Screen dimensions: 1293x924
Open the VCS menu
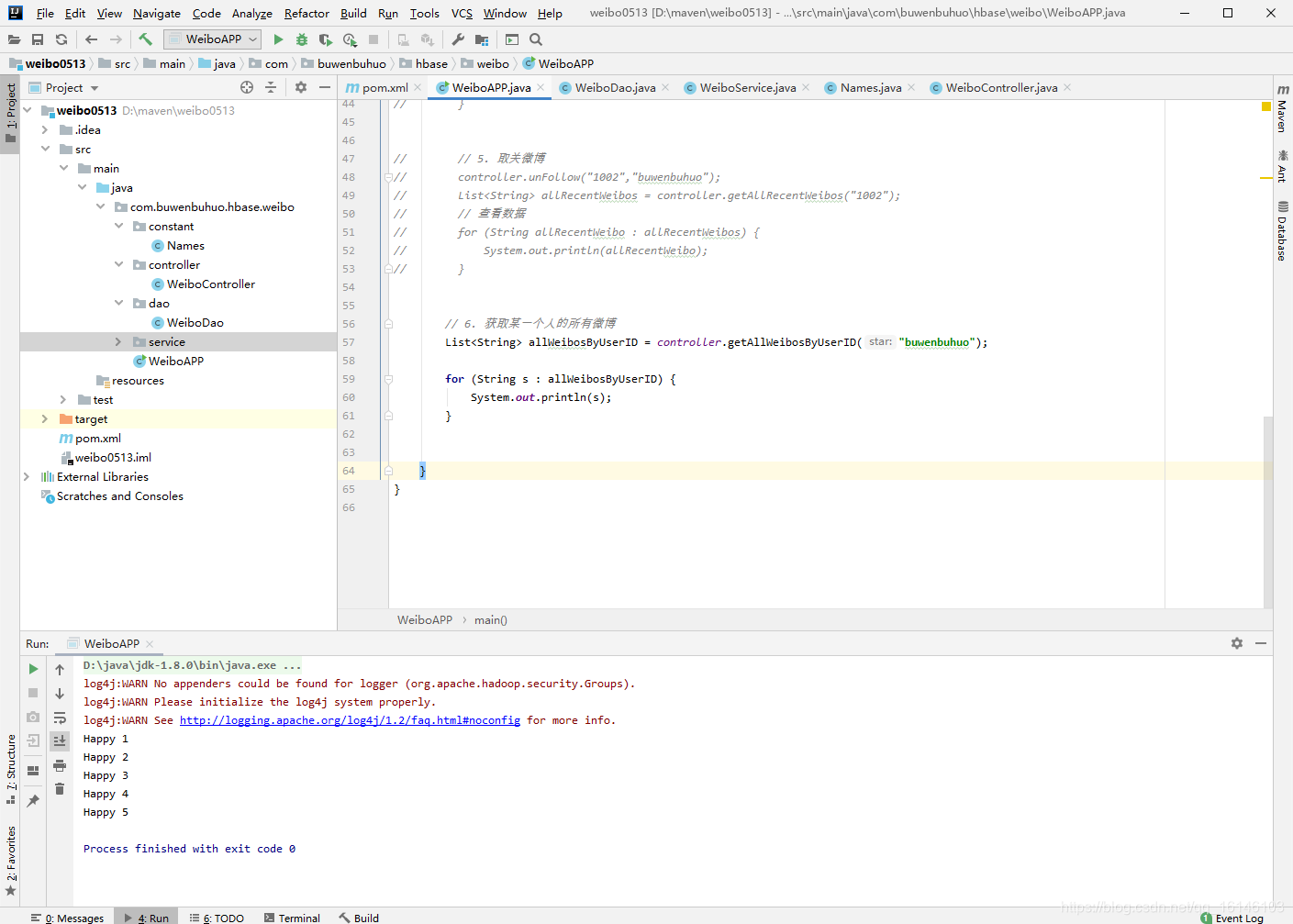[x=462, y=13]
